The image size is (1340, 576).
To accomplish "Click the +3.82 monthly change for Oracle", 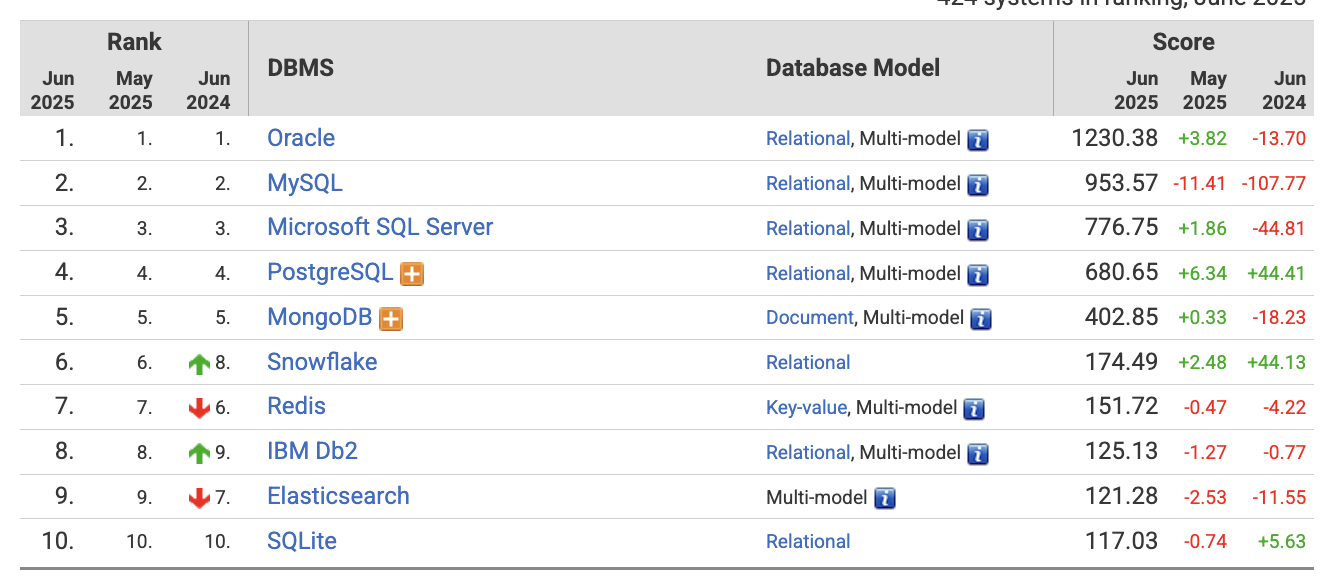I will (1203, 139).
